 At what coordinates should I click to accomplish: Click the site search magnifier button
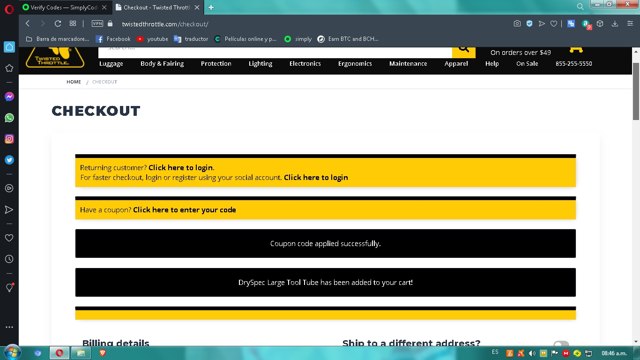tap(464, 52)
